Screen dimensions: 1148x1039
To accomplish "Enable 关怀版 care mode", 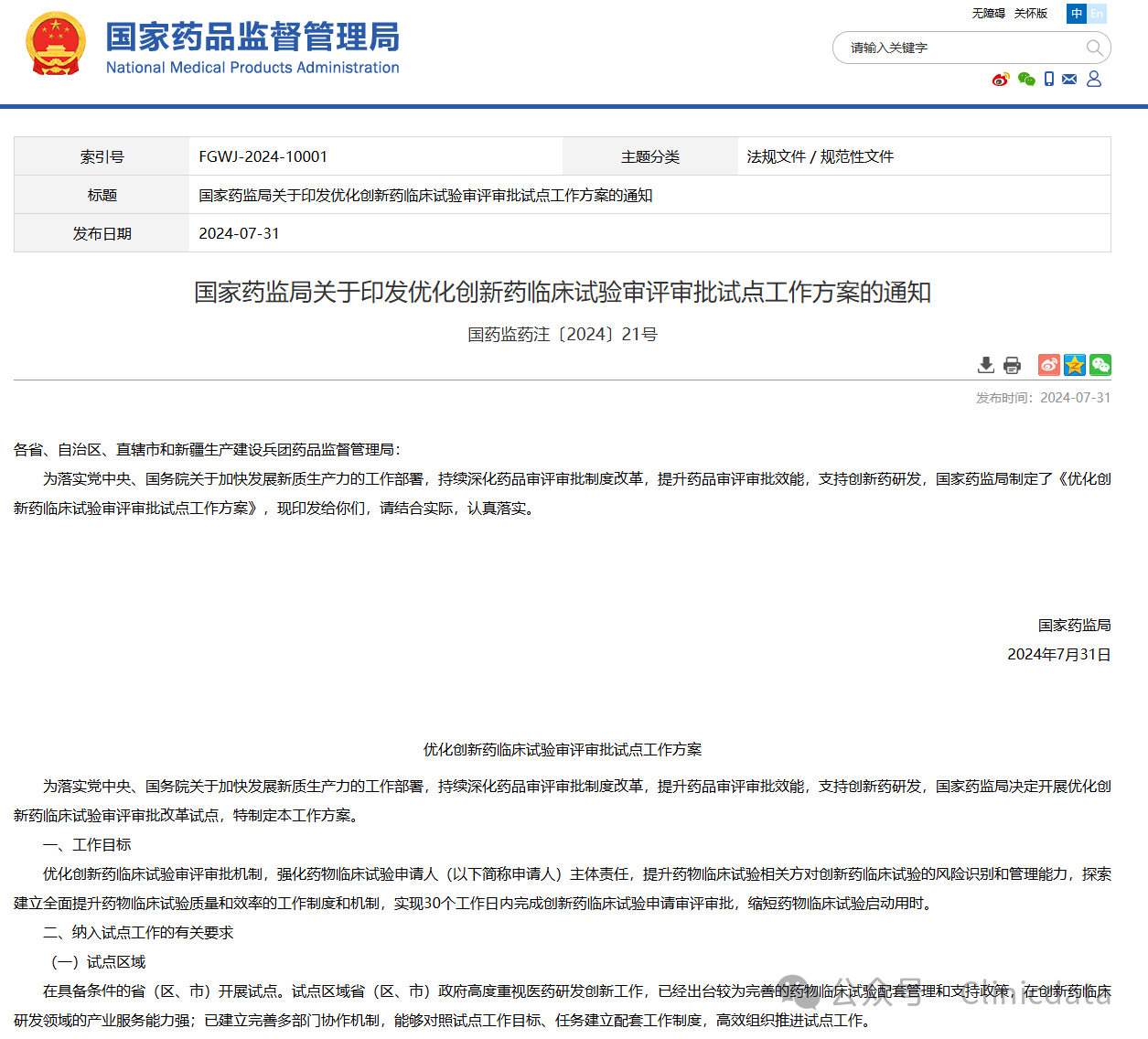I will pos(1031,14).
